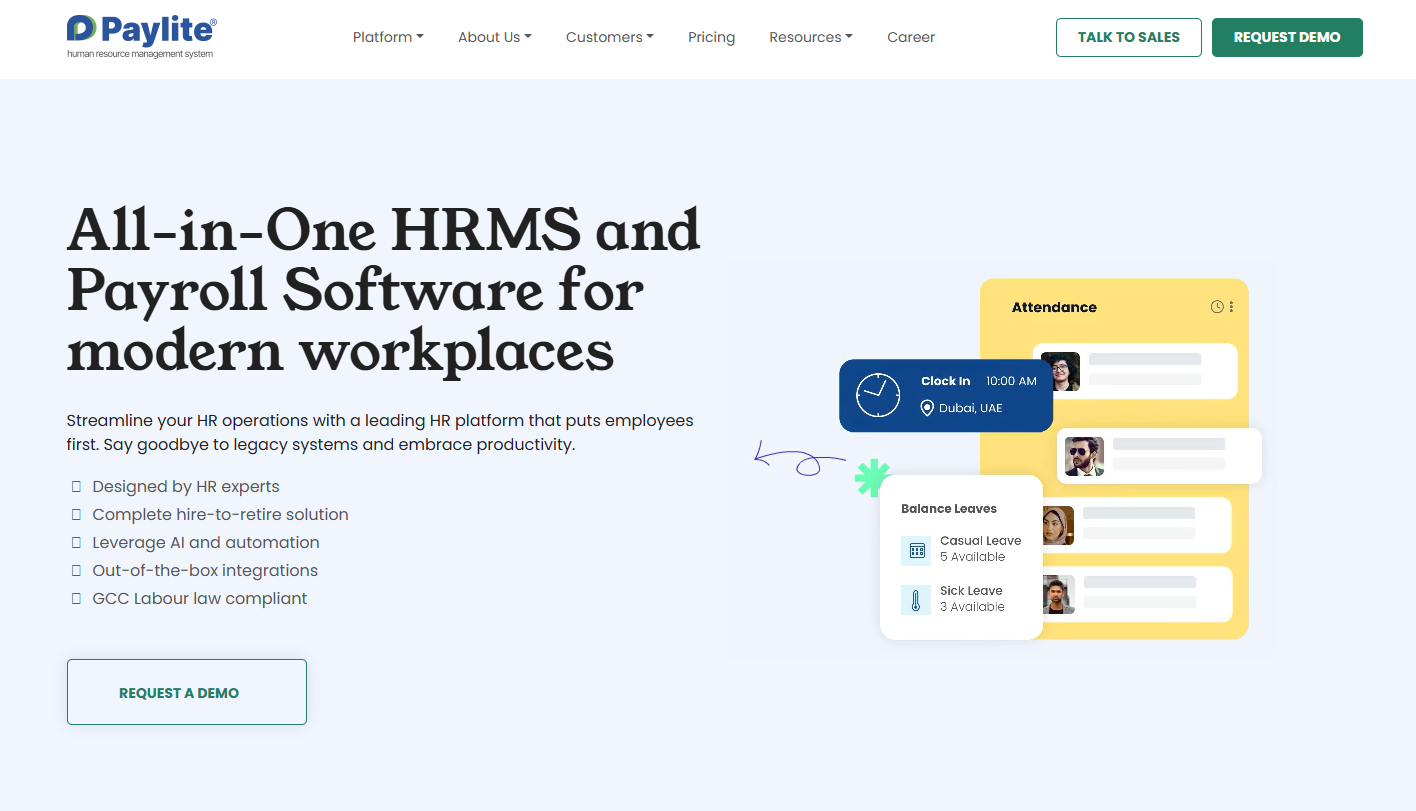Click the analog clock icon on Clock In
The height and width of the screenshot is (811, 1416).
point(878,395)
